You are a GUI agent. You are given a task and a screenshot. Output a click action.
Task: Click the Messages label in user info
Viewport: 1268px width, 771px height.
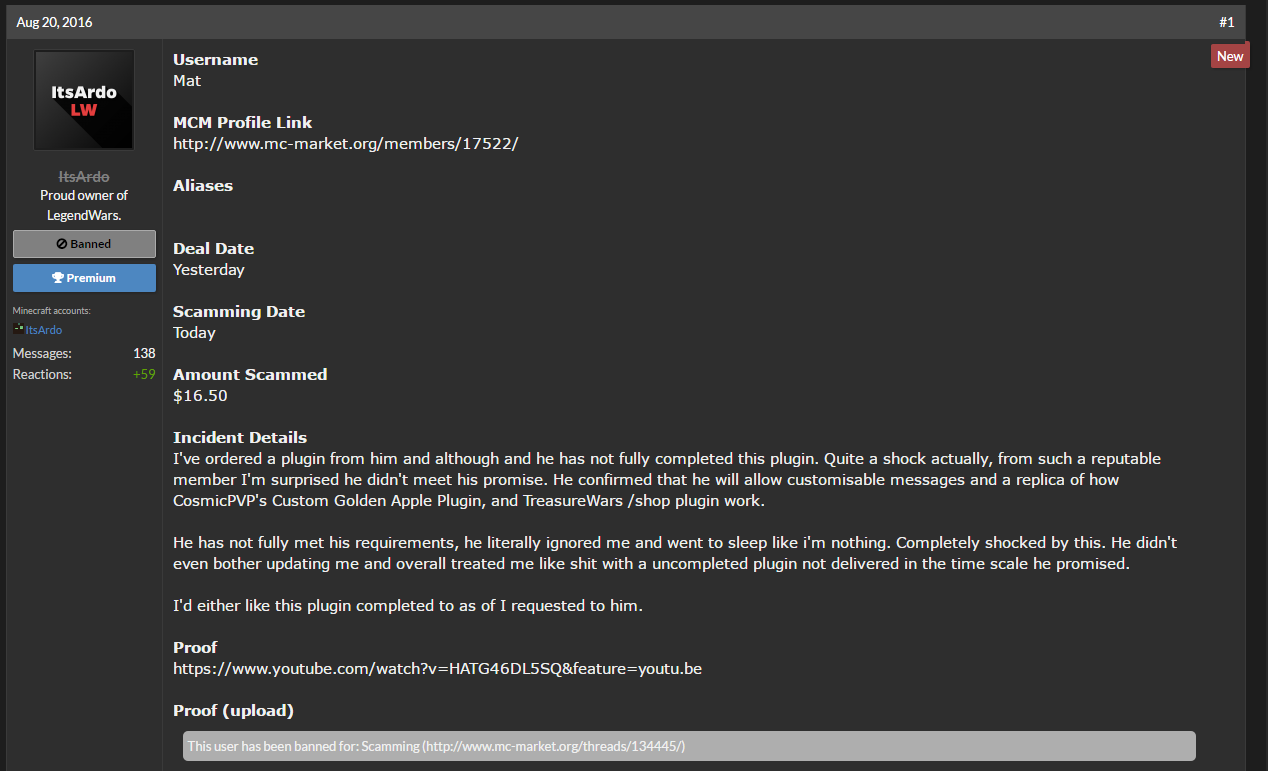[42, 353]
